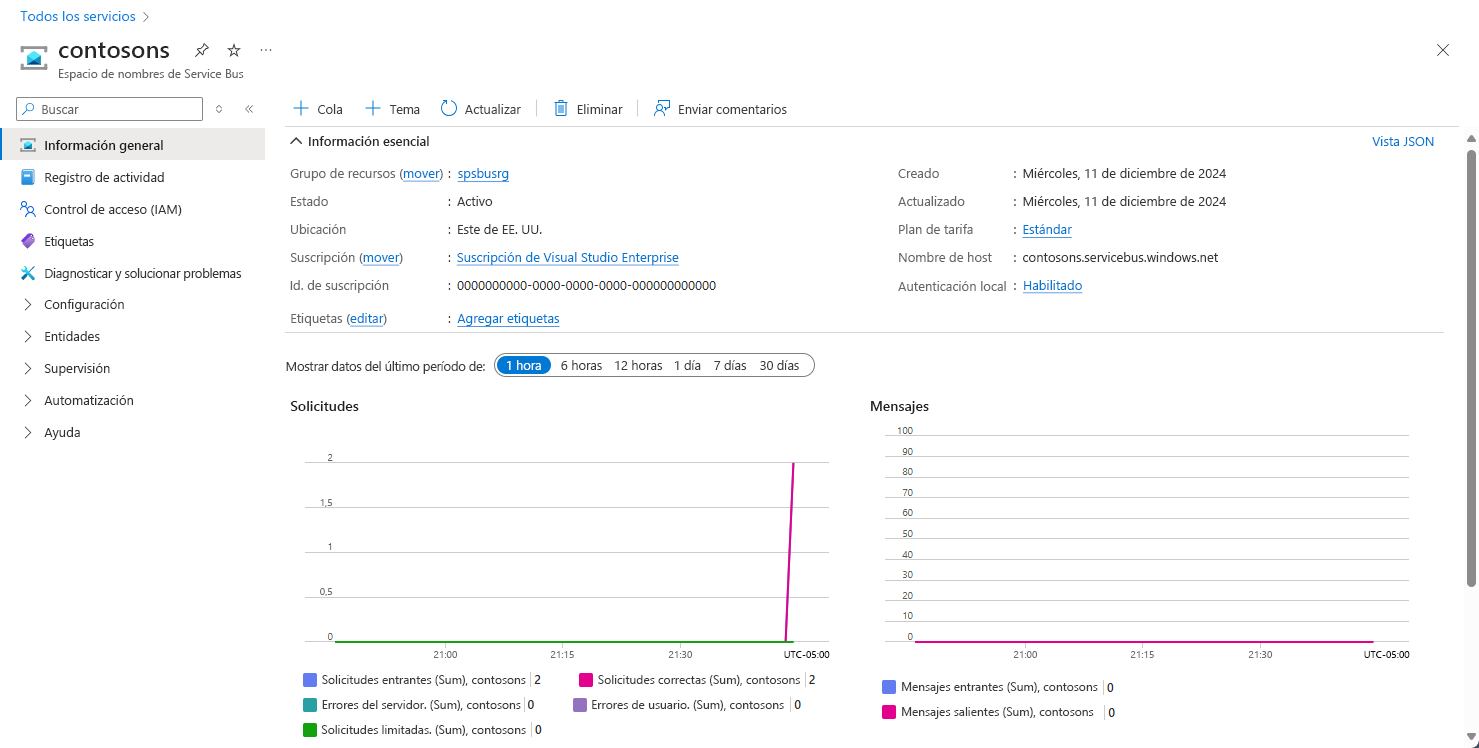Click the Actualizar refresh icon
This screenshot has width=1479, height=748.
click(x=449, y=108)
